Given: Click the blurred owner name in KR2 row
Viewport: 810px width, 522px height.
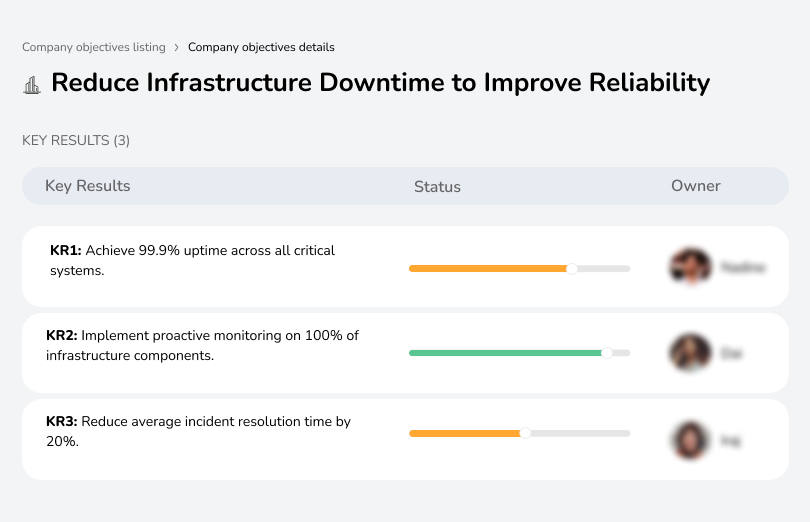Looking at the screenshot, I should pos(731,354).
